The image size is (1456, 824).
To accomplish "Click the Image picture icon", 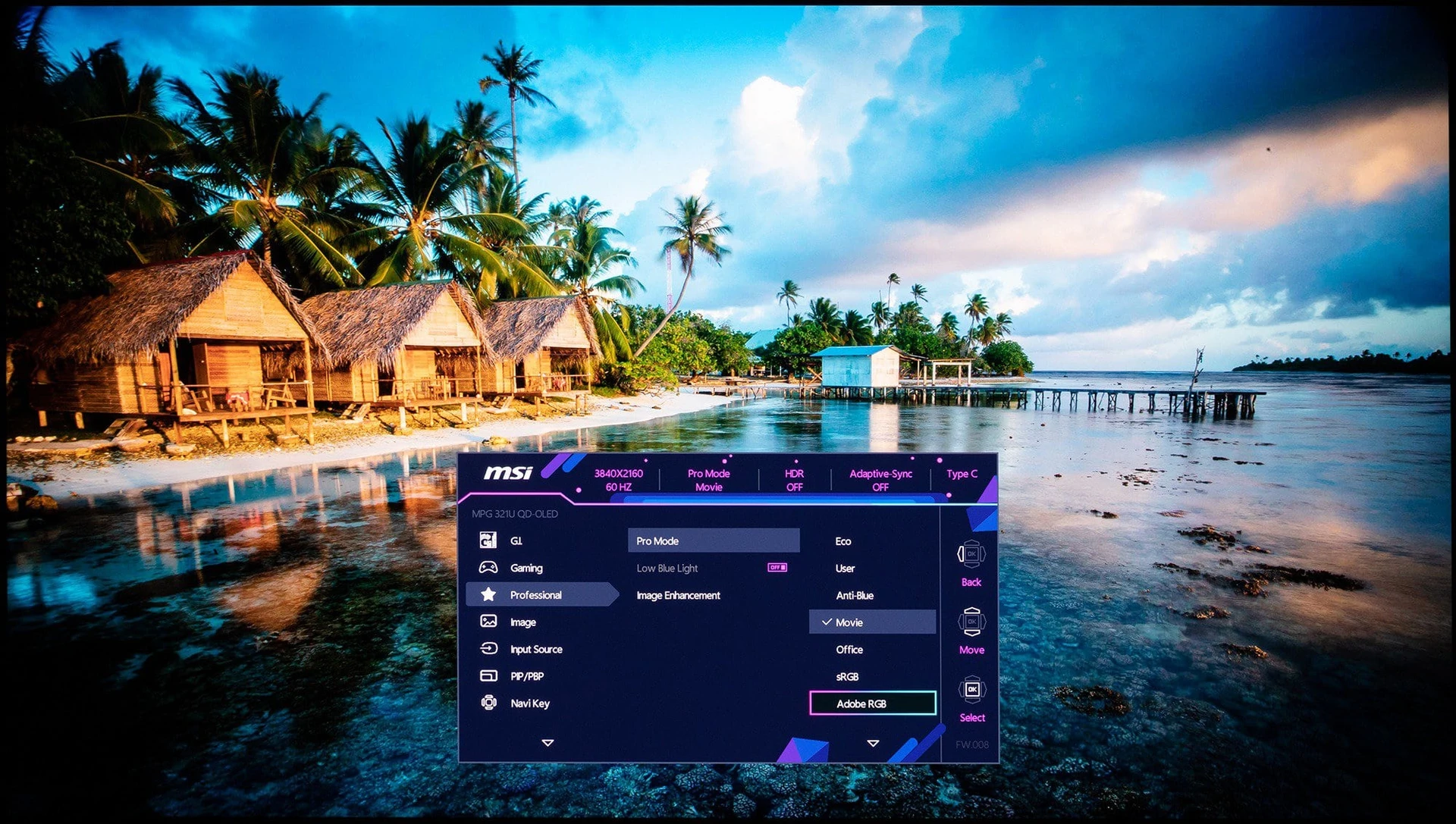I will click(x=488, y=622).
